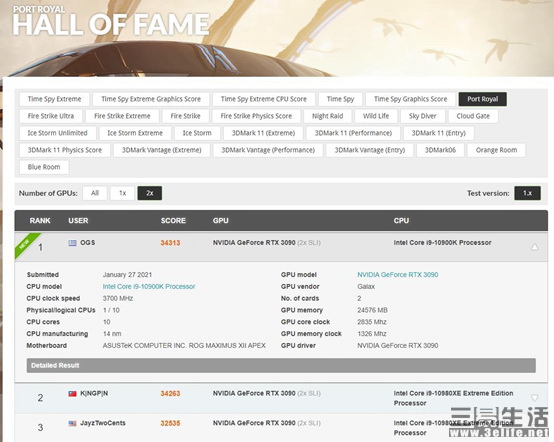
Task: Choose 3DMark 11 (Extreme) tab
Action: pos(263,133)
